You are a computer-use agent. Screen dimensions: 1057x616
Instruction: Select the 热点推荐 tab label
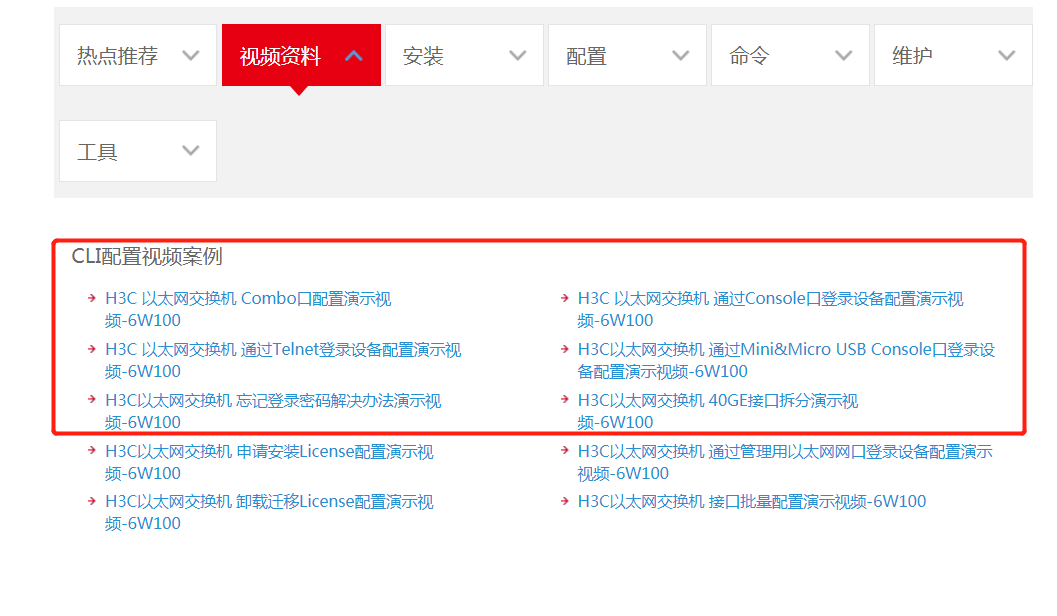(117, 56)
